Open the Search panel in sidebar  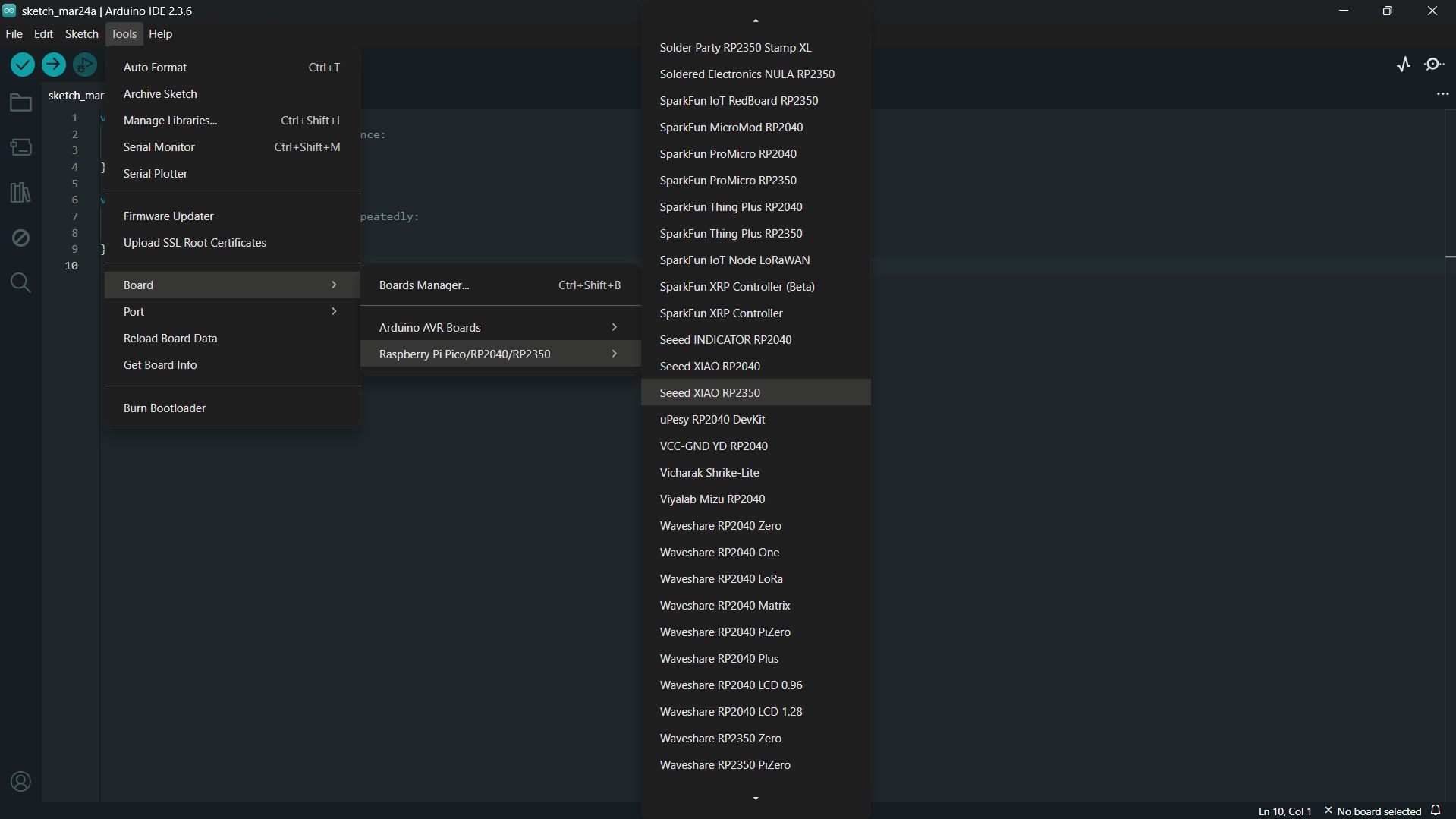click(x=20, y=283)
